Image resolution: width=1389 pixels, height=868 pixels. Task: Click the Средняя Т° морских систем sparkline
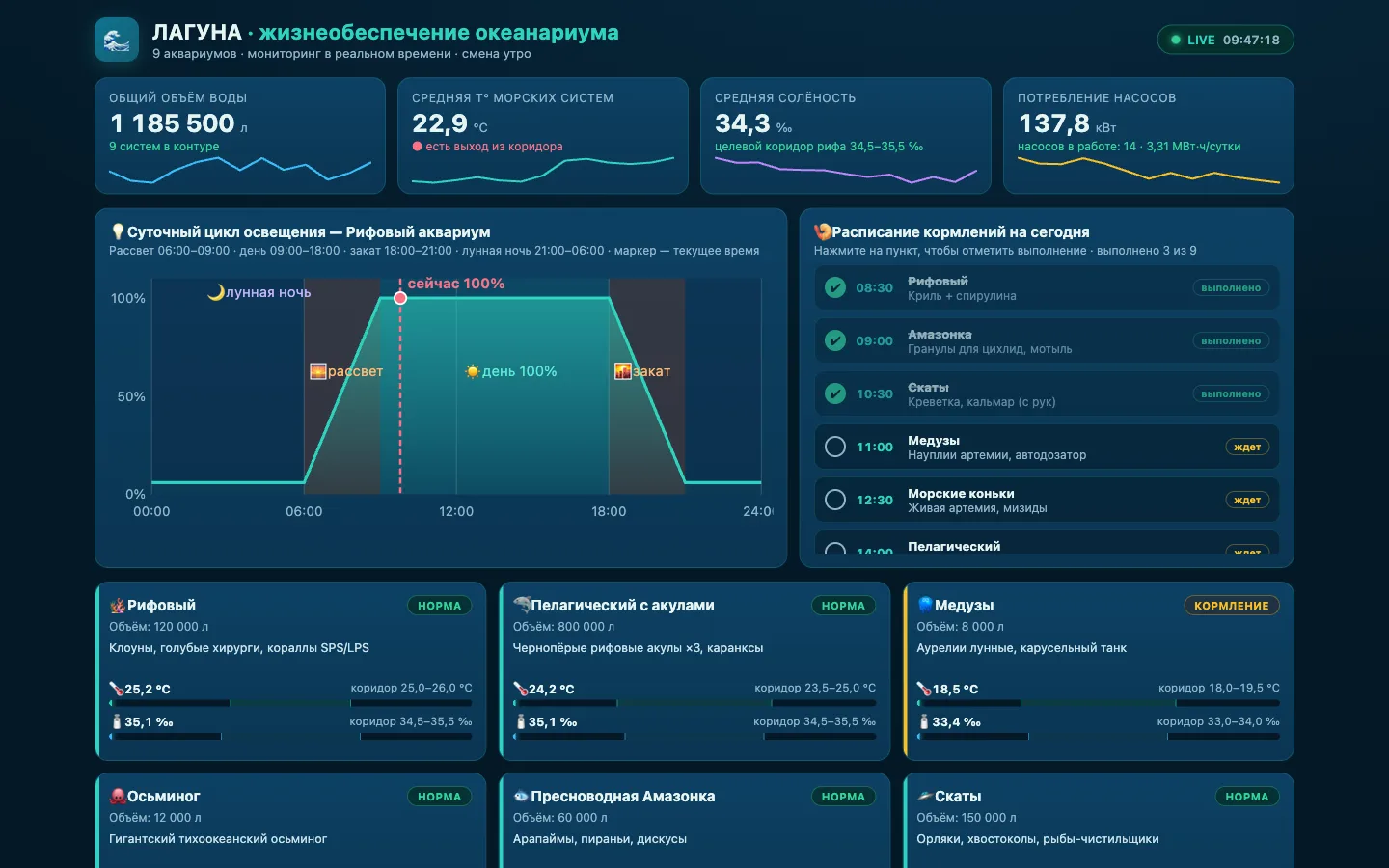[x=543, y=169]
